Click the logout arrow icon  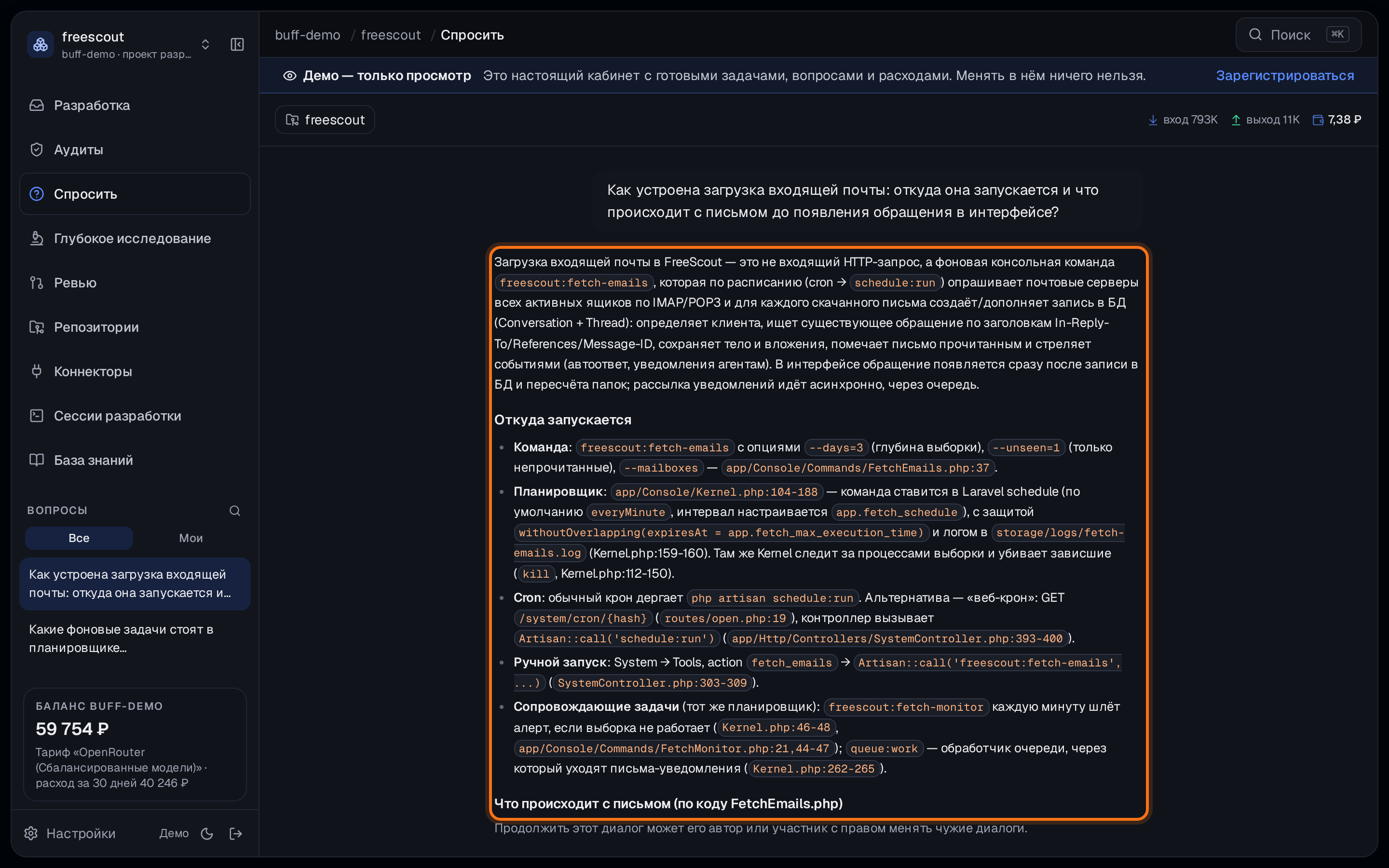pos(236,833)
